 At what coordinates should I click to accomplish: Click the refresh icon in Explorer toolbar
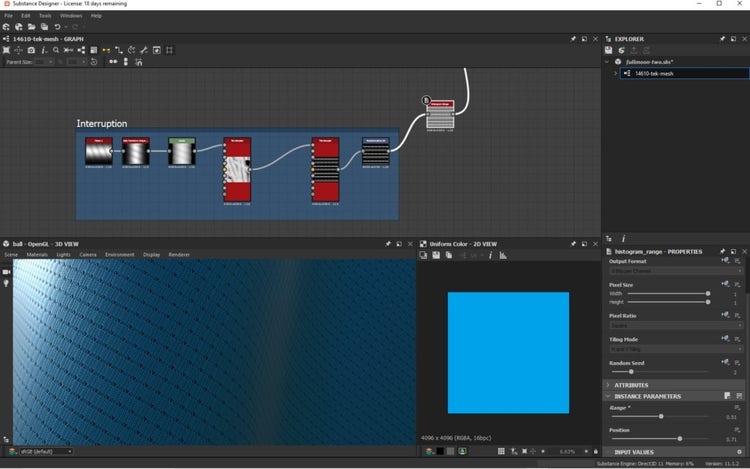point(621,50)
